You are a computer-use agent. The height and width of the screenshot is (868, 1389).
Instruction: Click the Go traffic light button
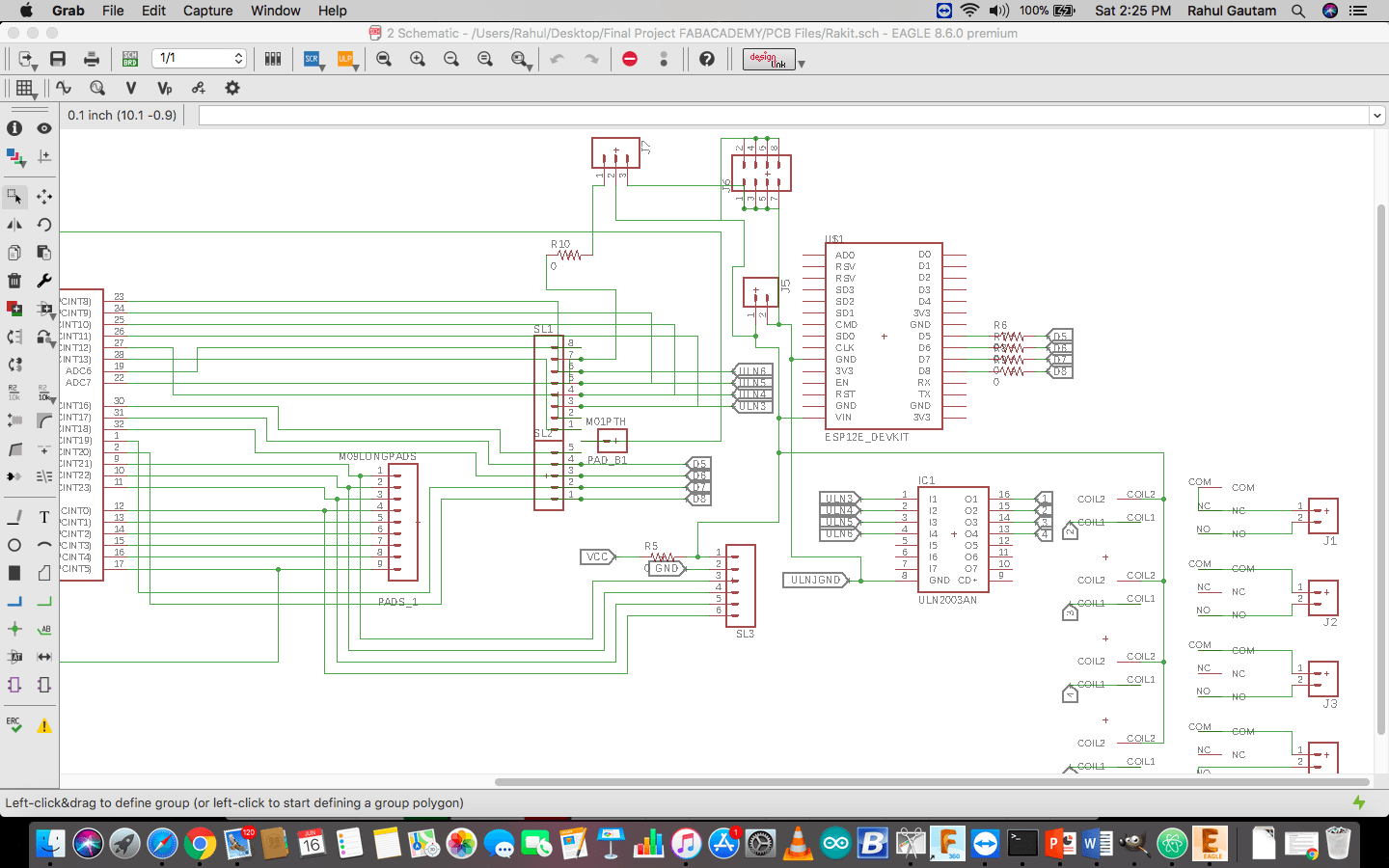(664, 59)
